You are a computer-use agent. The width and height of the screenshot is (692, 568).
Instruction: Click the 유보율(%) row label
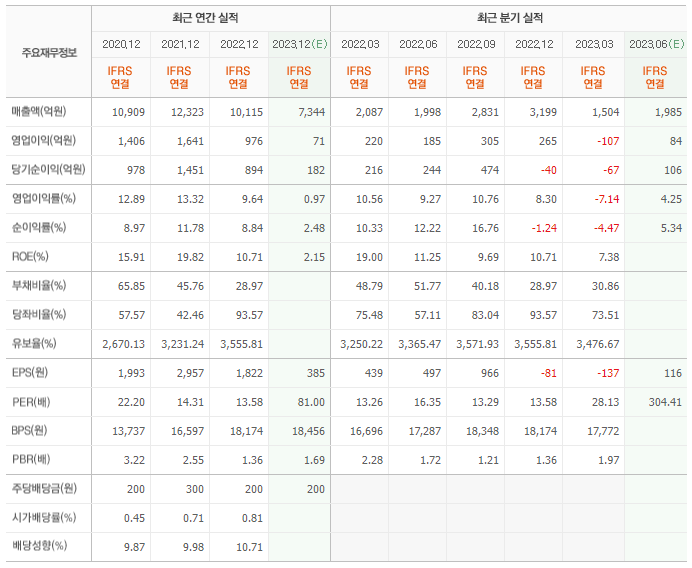(34, 343)
